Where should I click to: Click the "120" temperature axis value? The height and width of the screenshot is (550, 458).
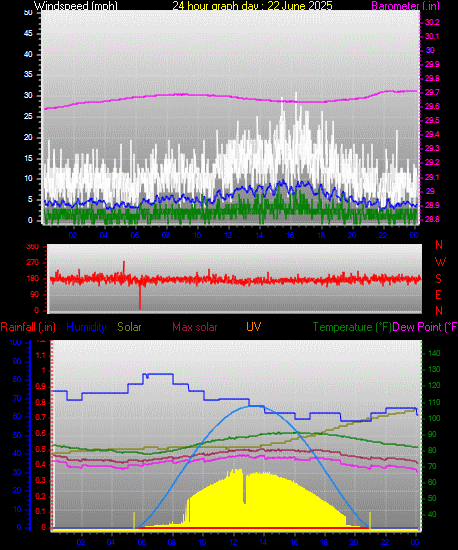click(x=435, y=385)
